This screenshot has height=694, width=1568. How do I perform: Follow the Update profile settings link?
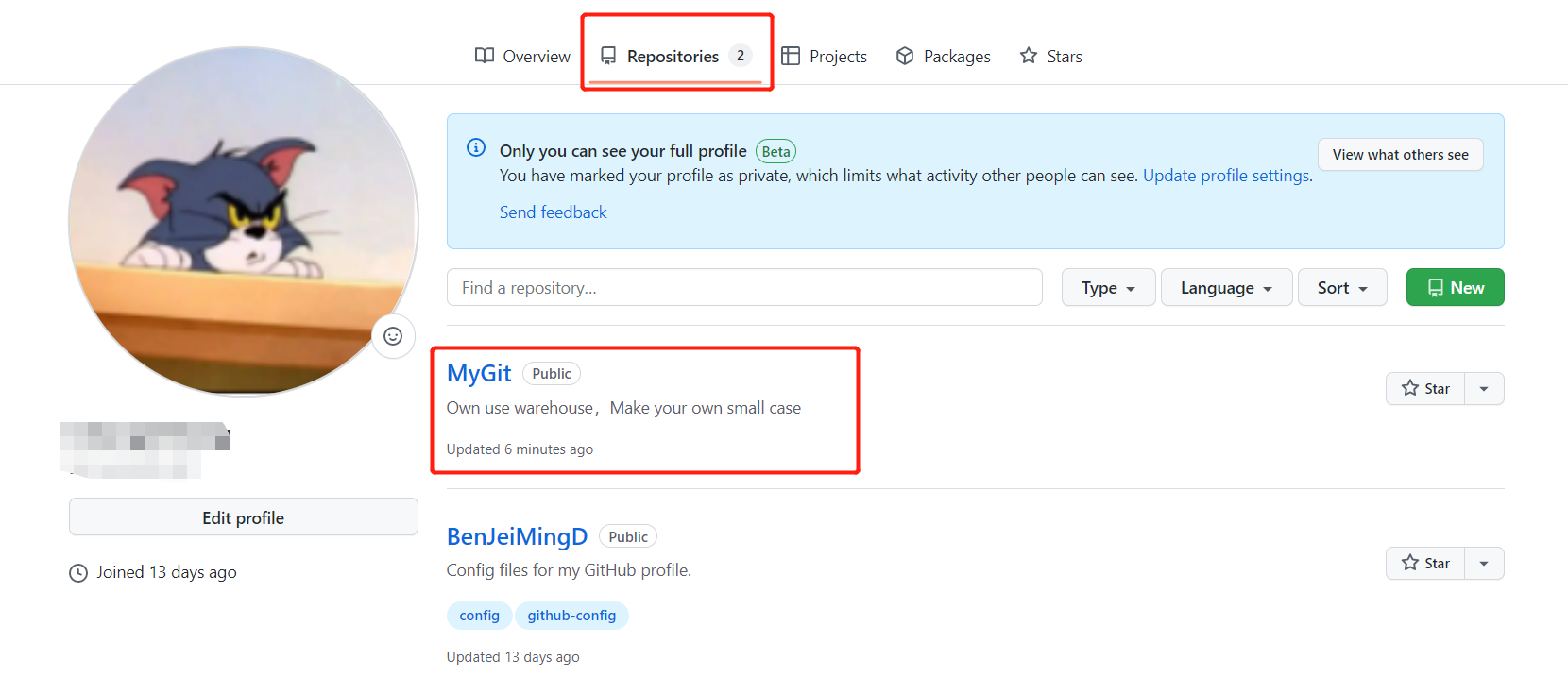point(1226,176)
